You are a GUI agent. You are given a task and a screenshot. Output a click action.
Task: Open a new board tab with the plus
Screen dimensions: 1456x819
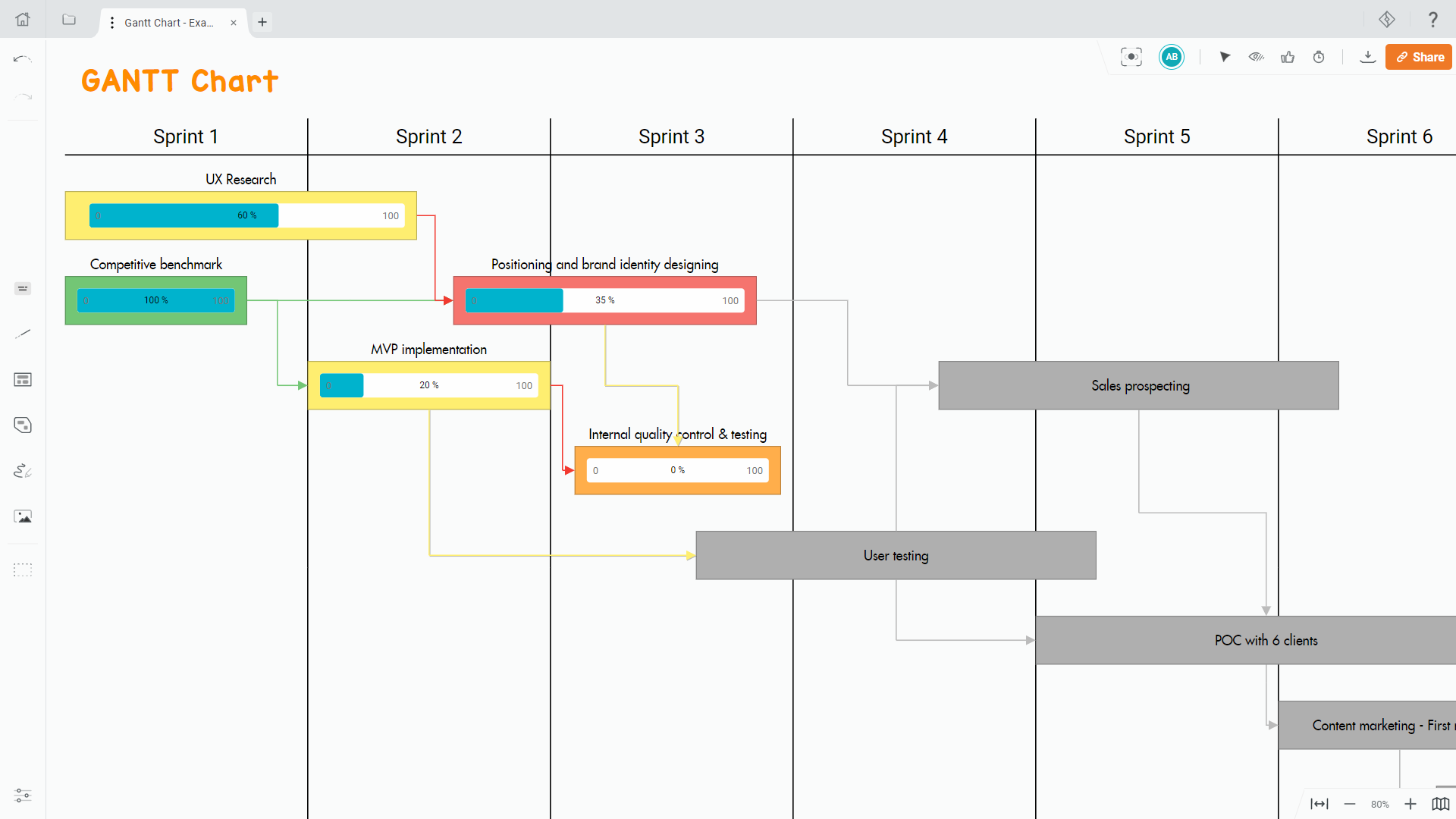pos(262,23)
